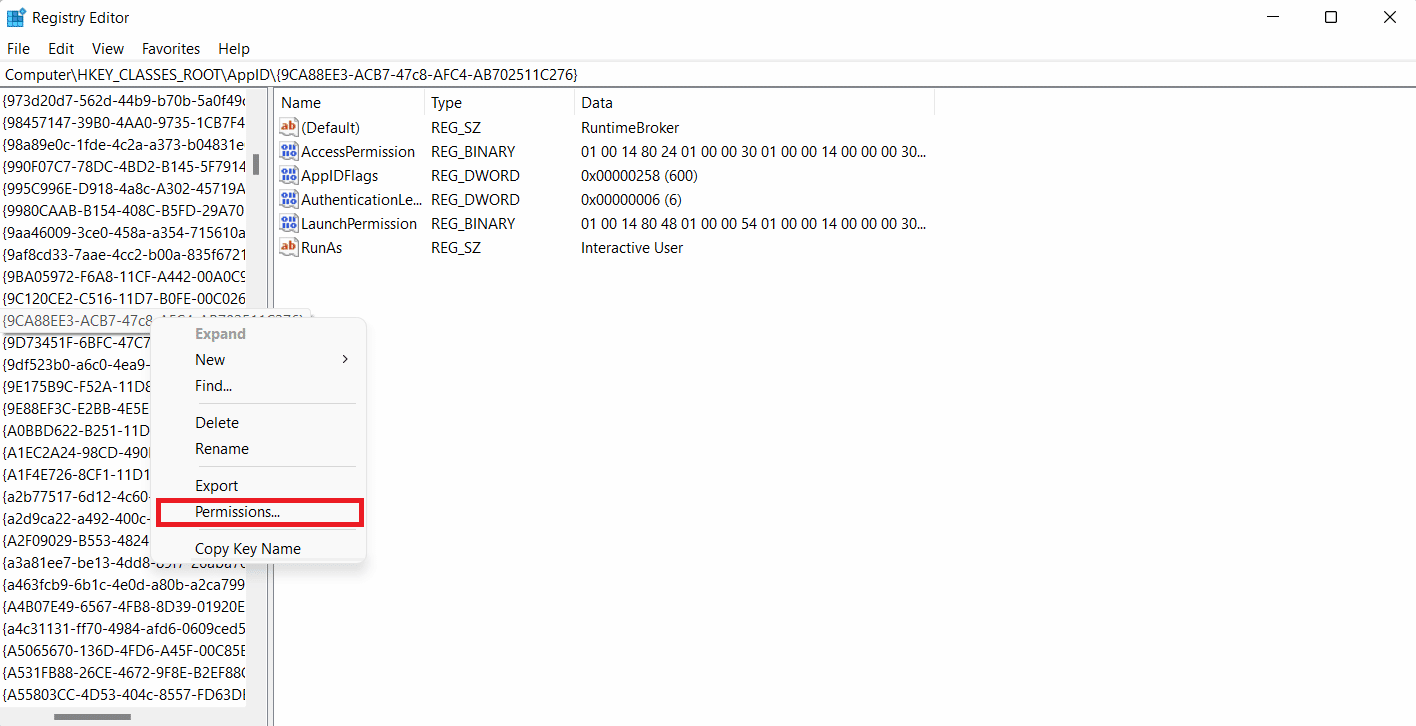Screen dimensions: 1416x726
Task: Click the (Default) string value icon
Action: click(x=289, y=127)
